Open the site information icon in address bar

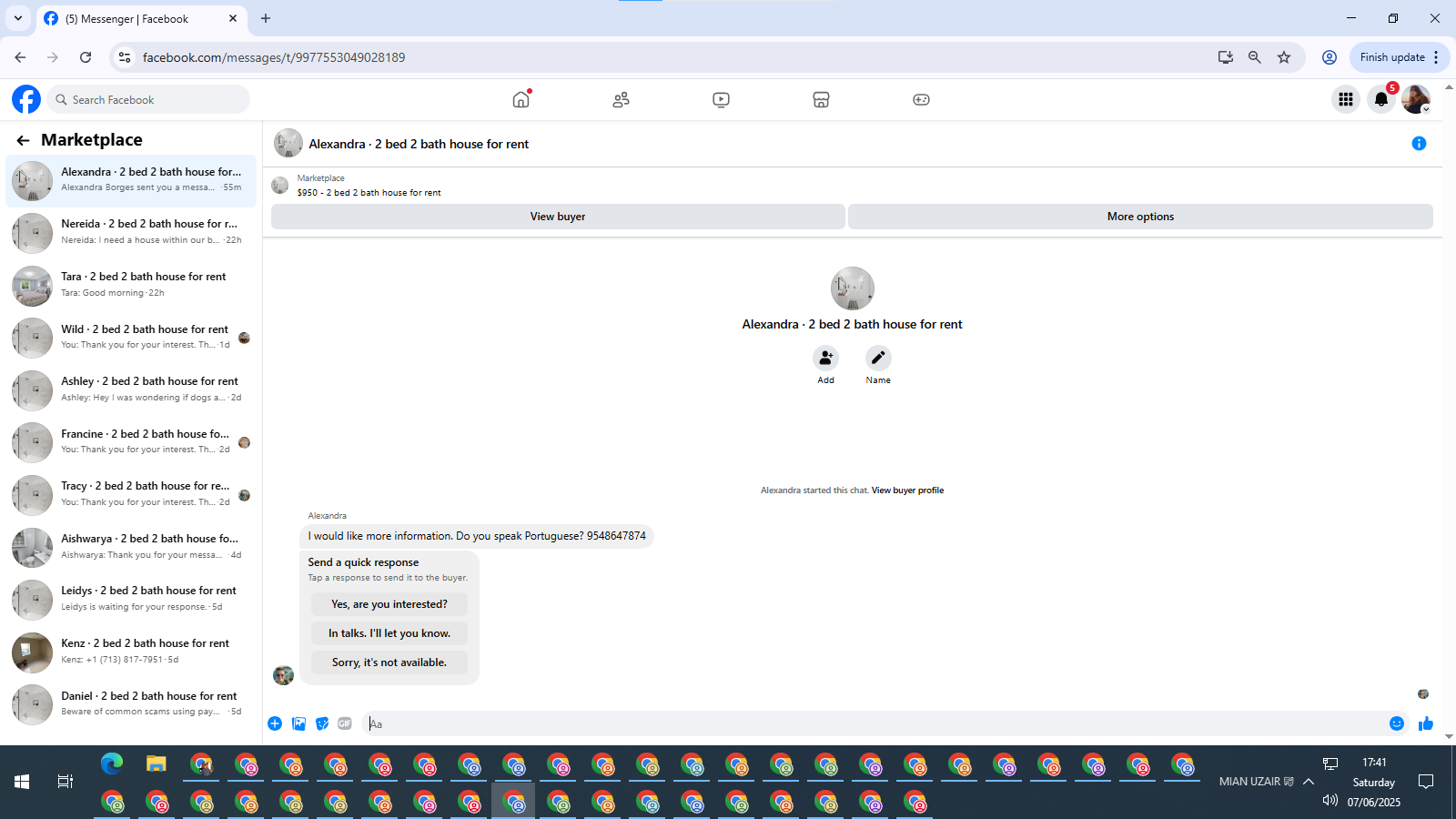coord(125,57)
